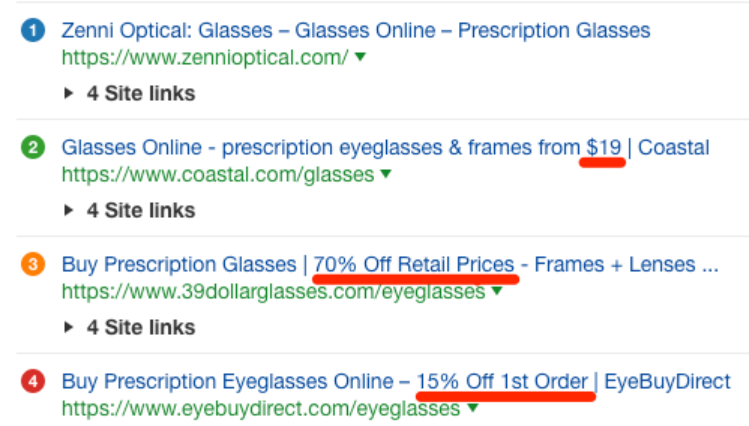
Task: Open the Coastal Glasses Online result title
Action: coord(385,148)
